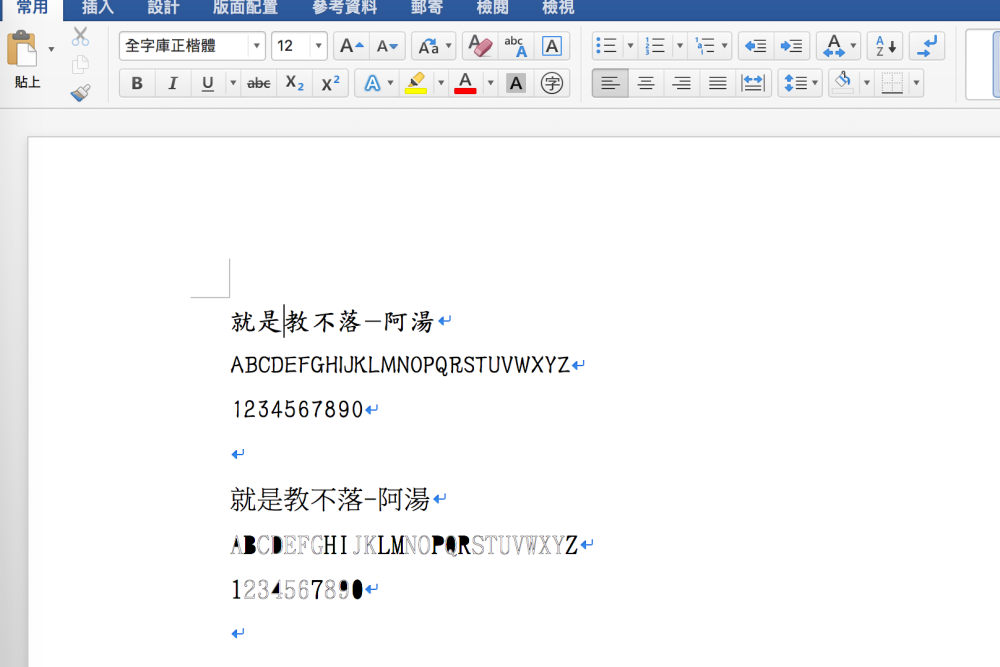Switch to the 版面配置 tab
Screen dimensions: 1000x667
pyautogui.click(x=246, y=8)
